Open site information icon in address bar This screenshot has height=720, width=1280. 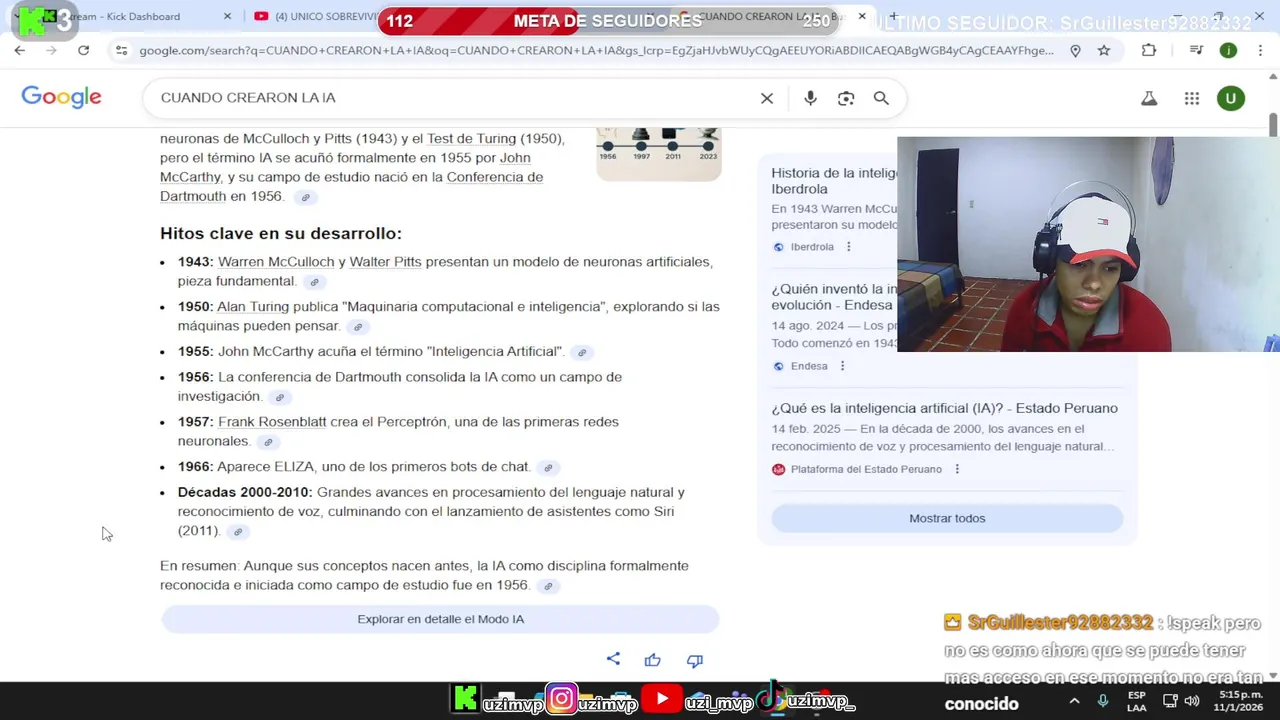pos(121,50)
